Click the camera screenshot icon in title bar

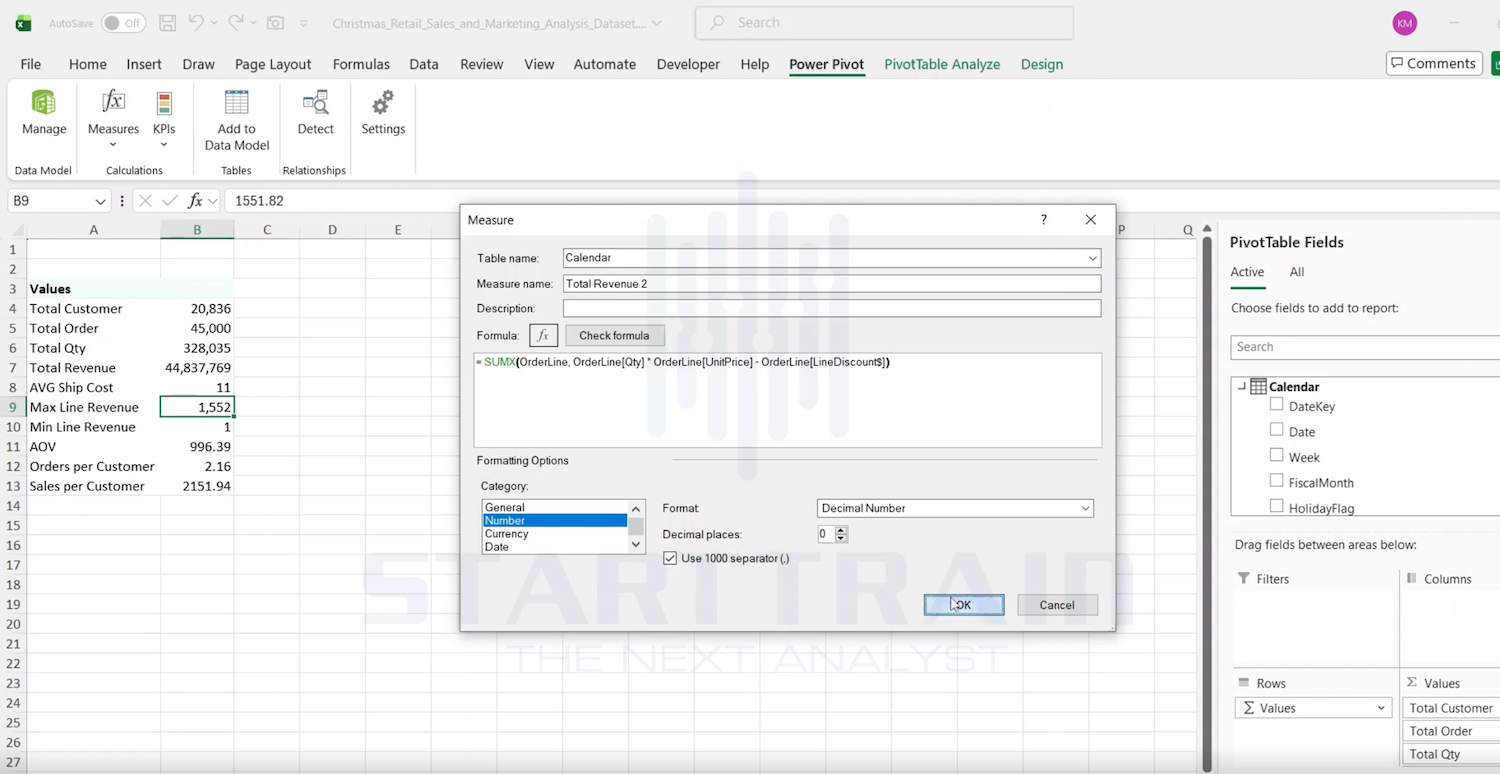click(274, 23)
